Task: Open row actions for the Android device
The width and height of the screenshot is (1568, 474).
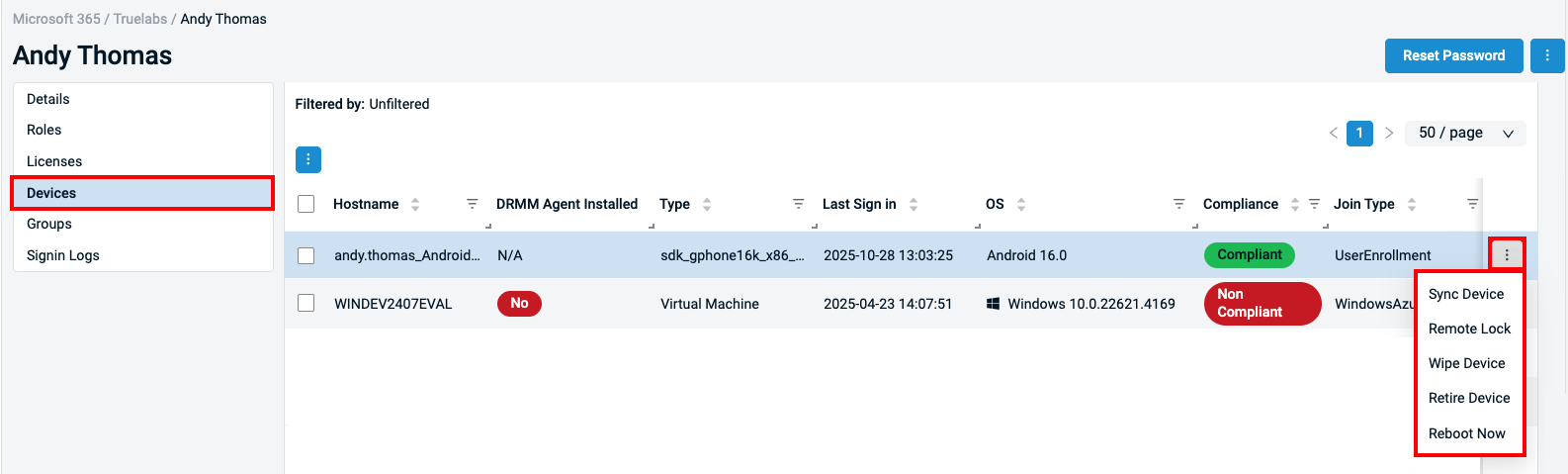Action: pos(1507,255)
